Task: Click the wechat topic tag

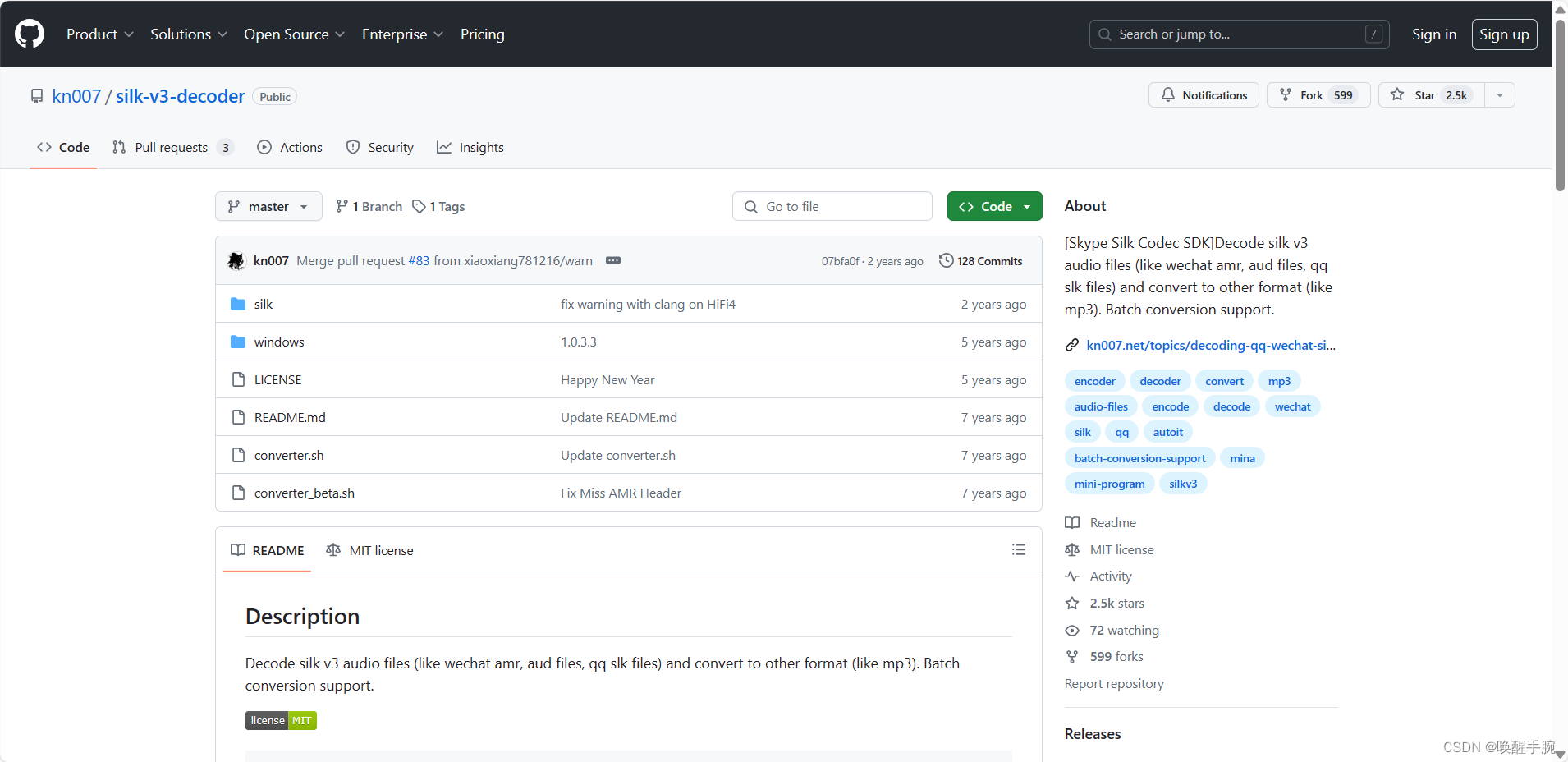Action: [x=1292, y=406]
